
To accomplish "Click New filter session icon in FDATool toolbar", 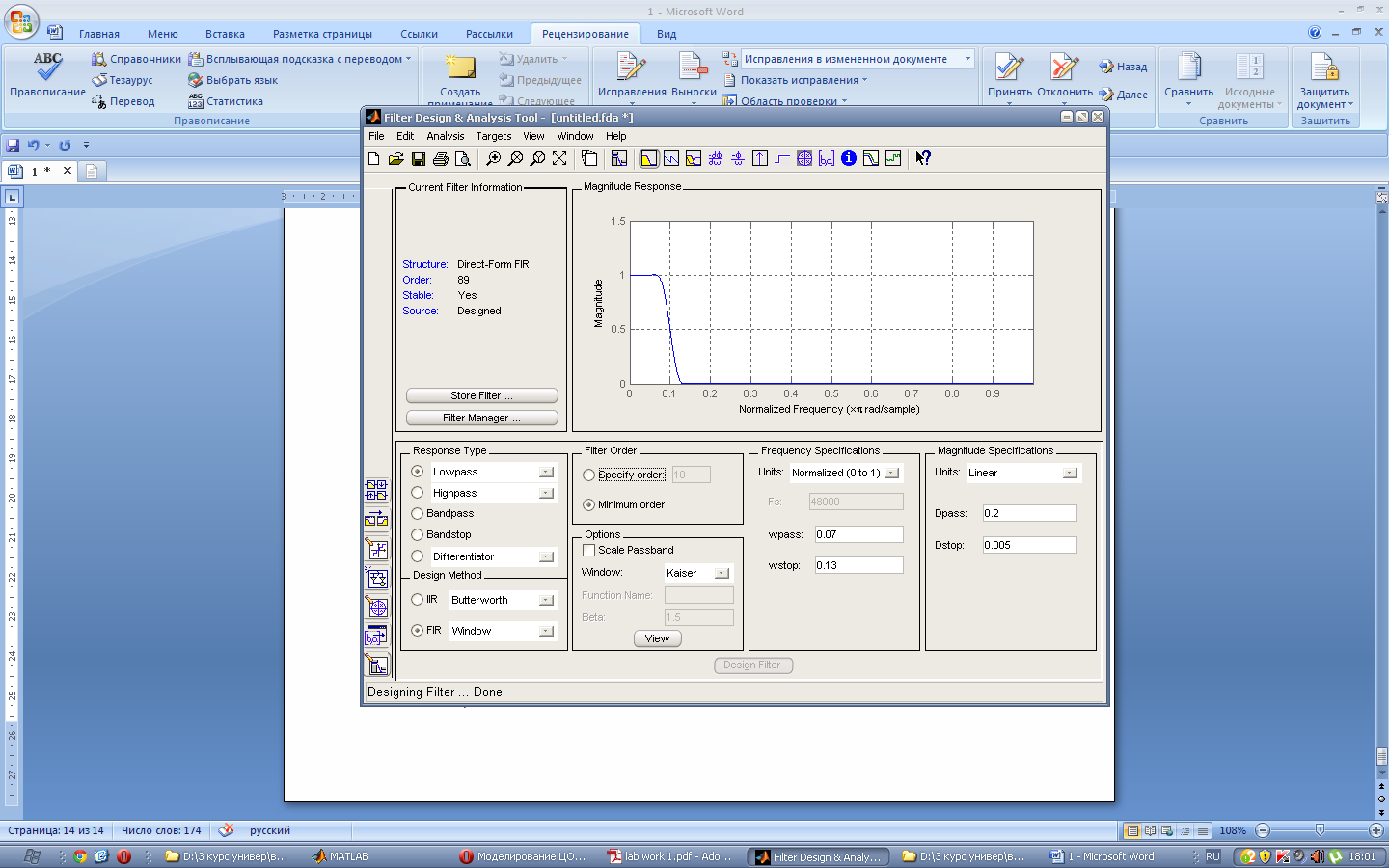I will click(x=374, y=159).
